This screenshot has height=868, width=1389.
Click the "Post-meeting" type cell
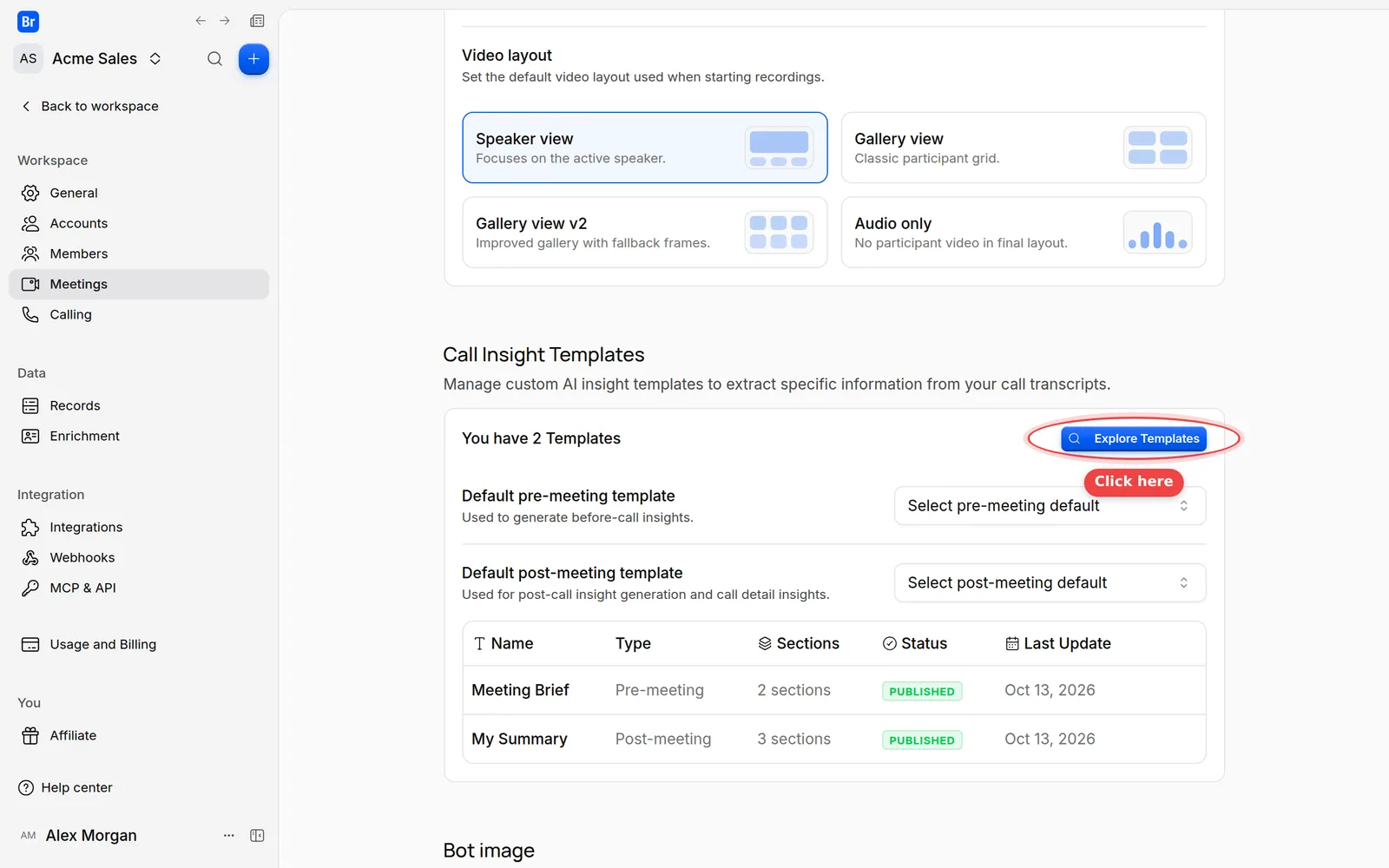tap(663, 739)
